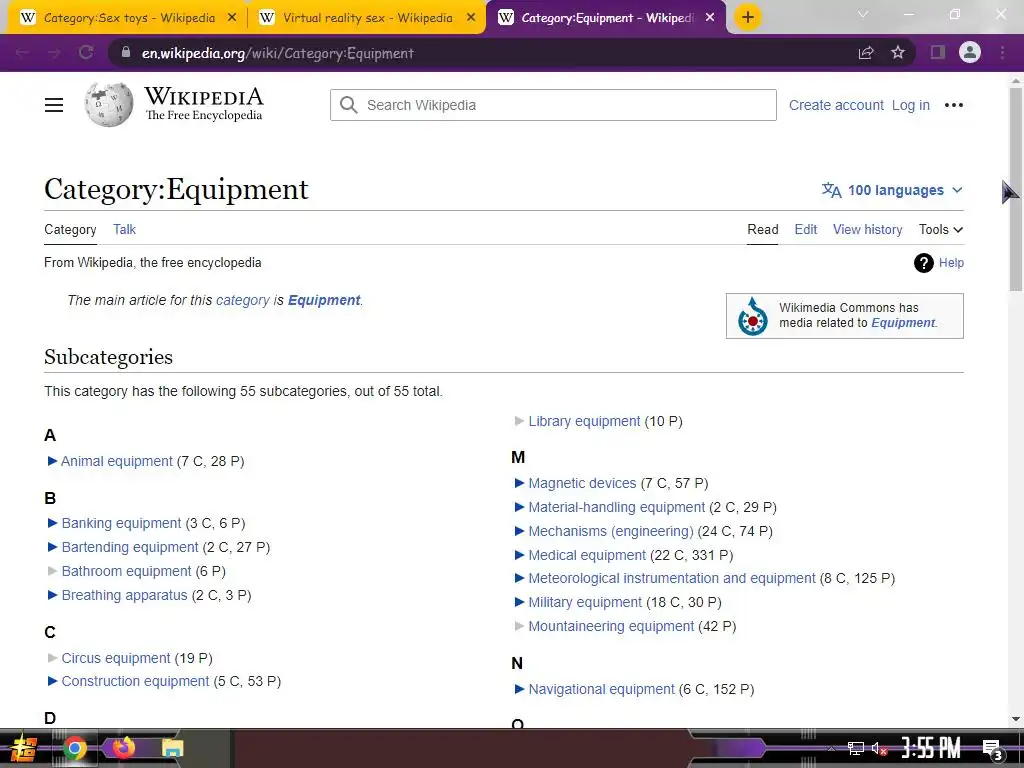1024x768 pixels.
Task: Toggle Chrome side panel icon
Action: pyautogui.click(x=938, y=52)
